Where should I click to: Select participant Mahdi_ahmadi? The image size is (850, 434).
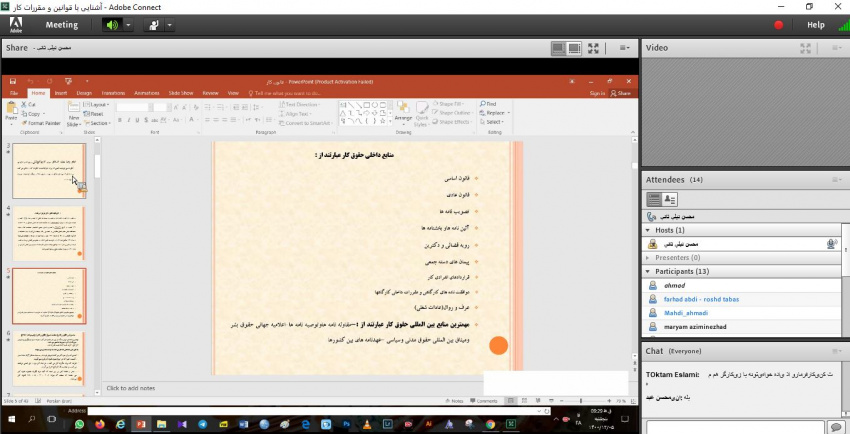(678, 312)
